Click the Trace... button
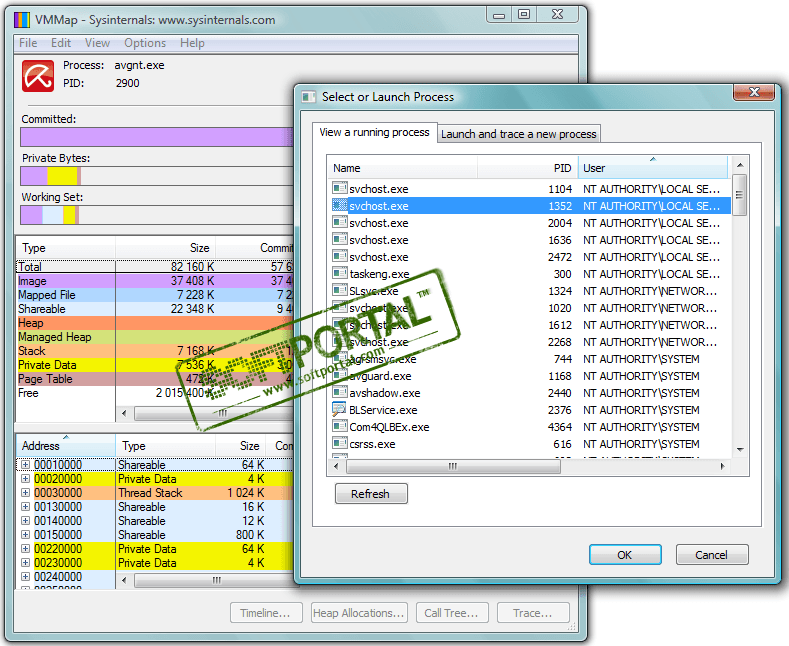This screenshot has height=646, width=789. 533,613
